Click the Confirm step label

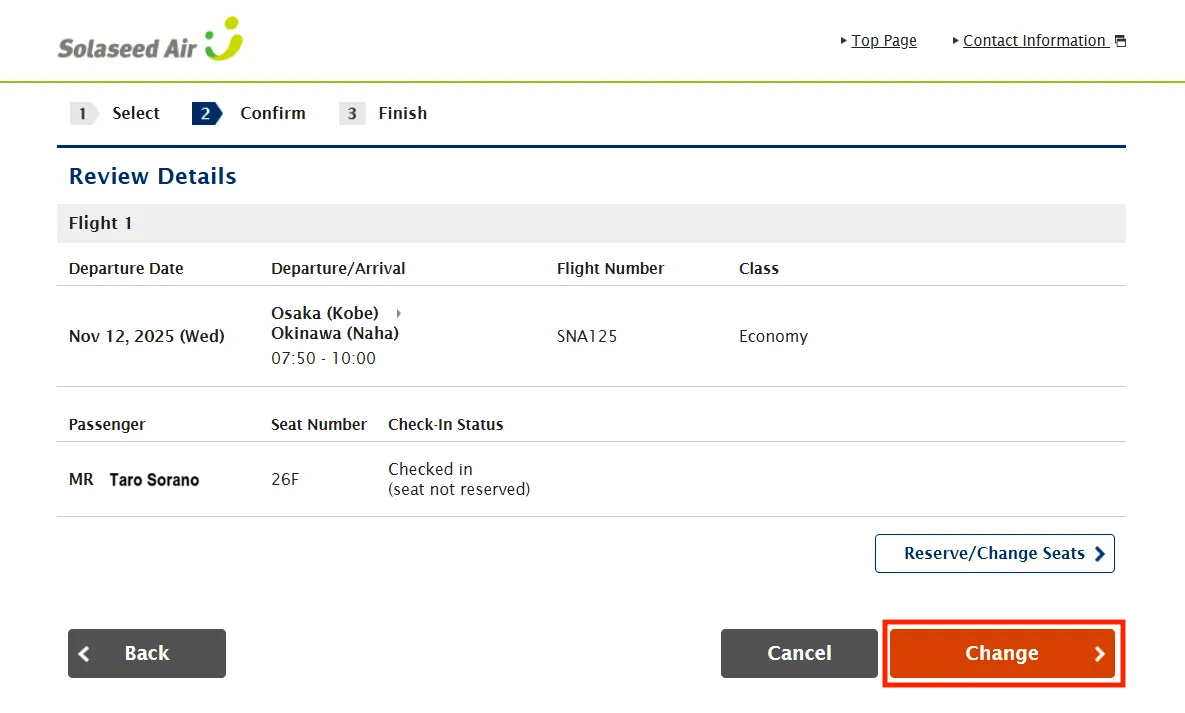pyautogui.click(x=273, y=113)
